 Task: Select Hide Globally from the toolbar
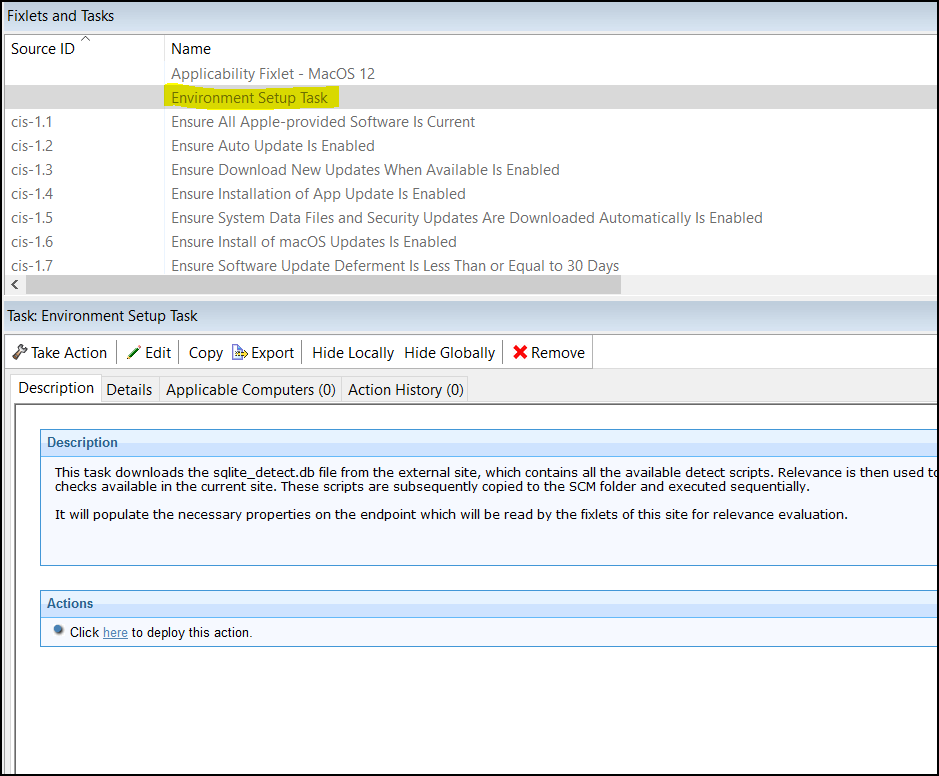click(x=449, y=353)
